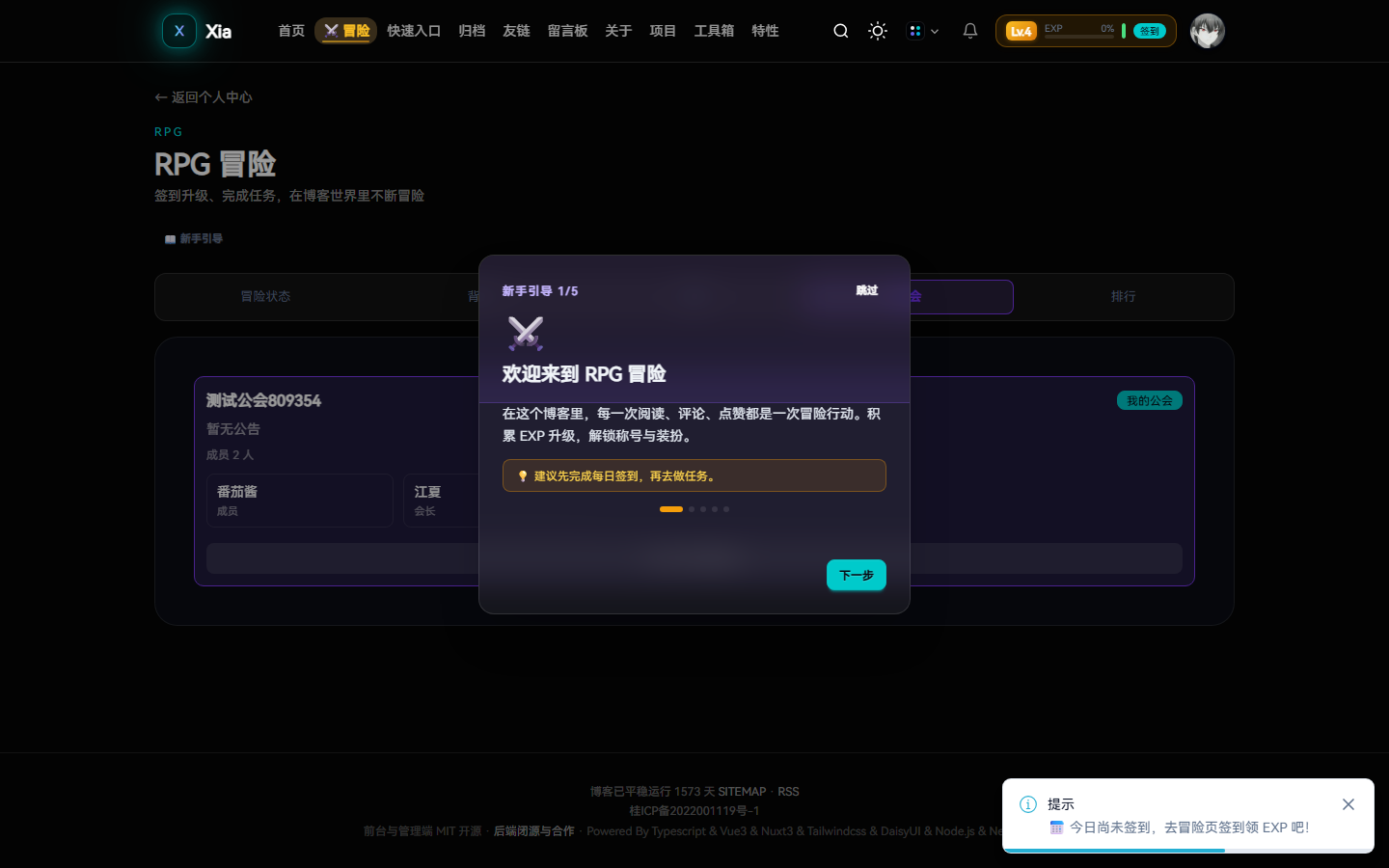Go to 首页 in the navigation
1389x868 pixels.
tap(291, 31)
